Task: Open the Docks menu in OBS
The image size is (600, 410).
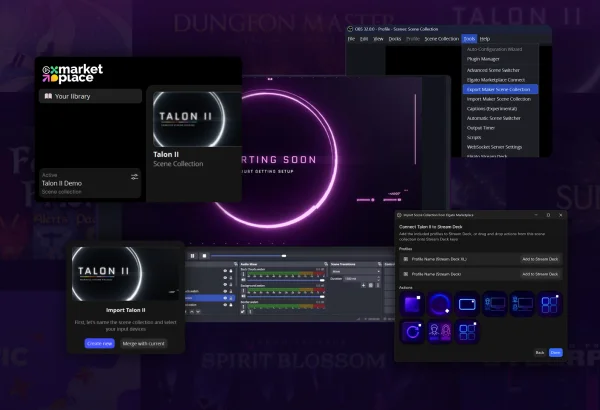Action: [x=395, y=39]
